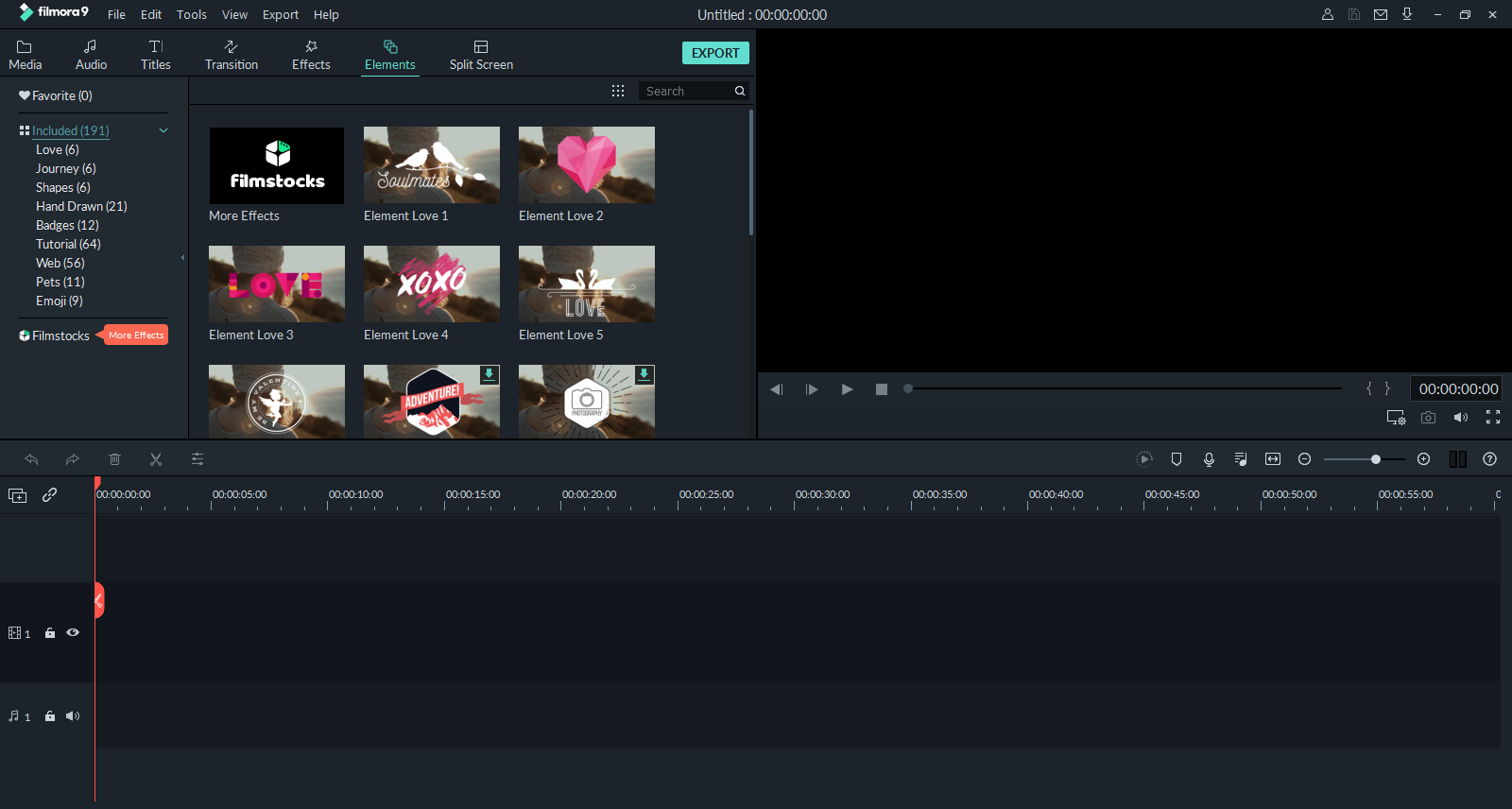Click the More Effects badge
Image resolution: width=1512 pixels, height=809 pixels.
(x=134, y=336)
